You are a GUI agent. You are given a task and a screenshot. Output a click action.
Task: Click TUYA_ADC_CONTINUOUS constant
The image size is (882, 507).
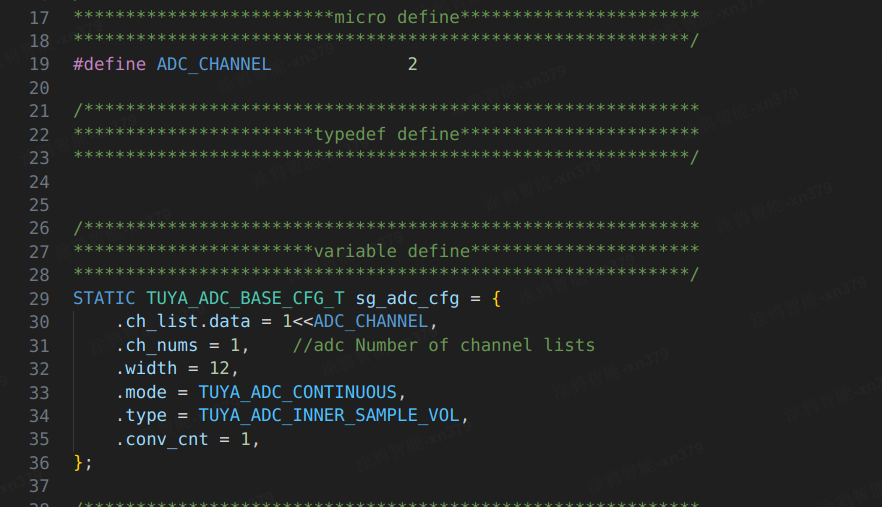[298, 392]
